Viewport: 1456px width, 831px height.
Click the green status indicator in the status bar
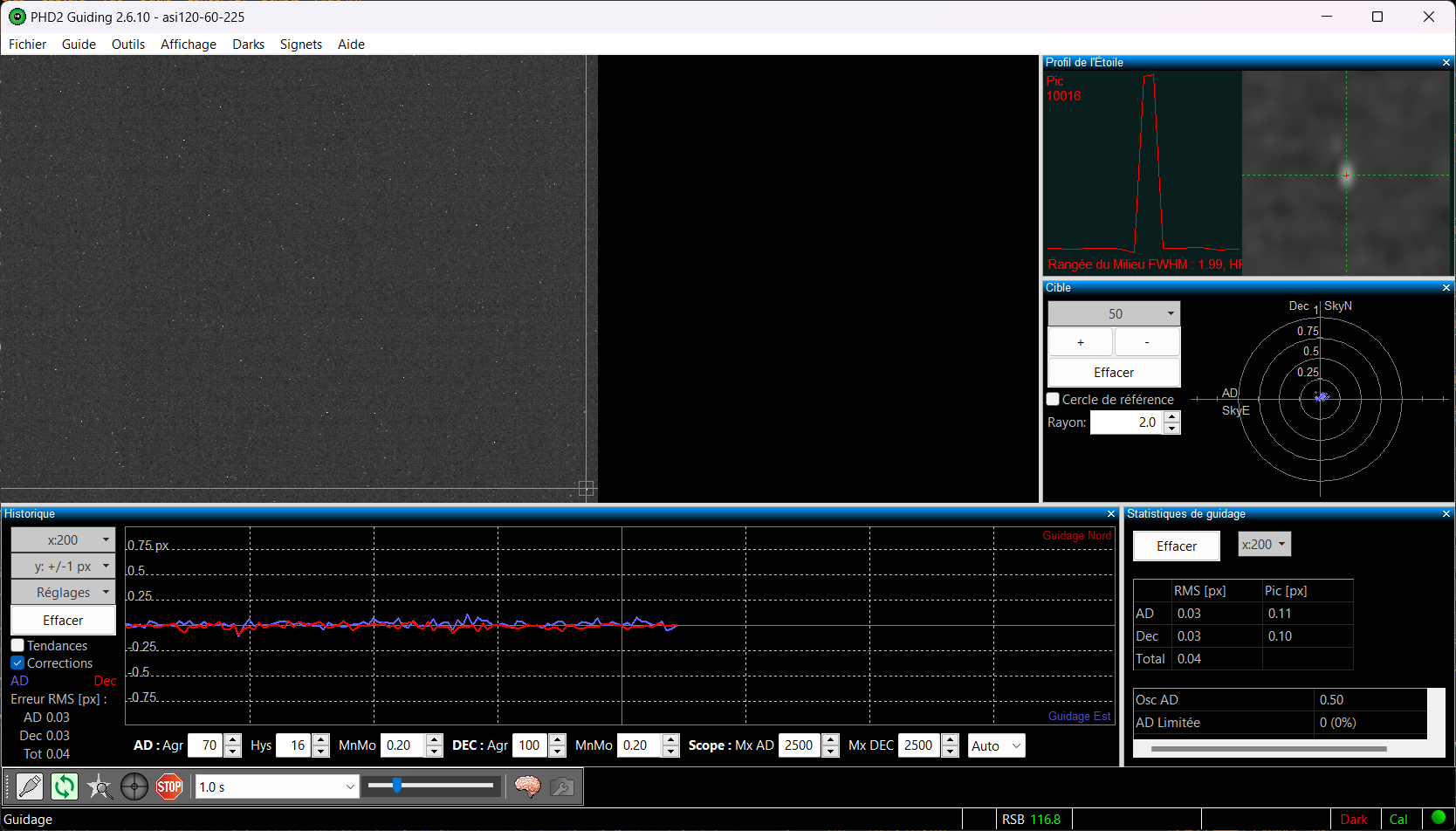point(1439,818)
